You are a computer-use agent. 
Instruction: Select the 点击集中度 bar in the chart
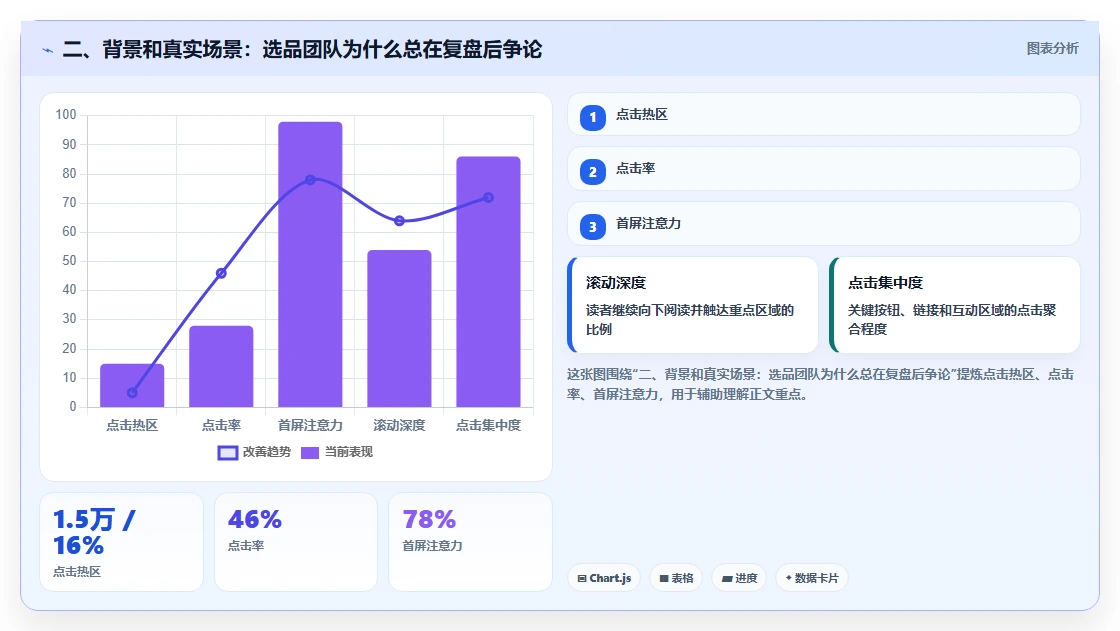[489, 282]
